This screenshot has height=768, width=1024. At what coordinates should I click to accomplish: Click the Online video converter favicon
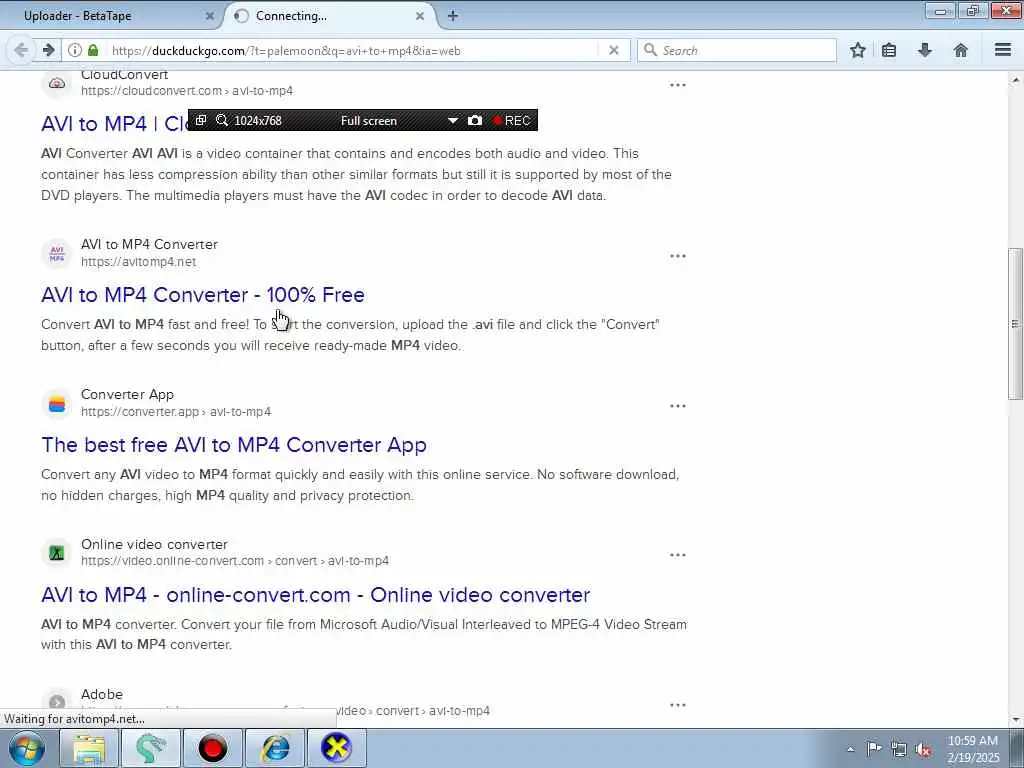point(57,554)
